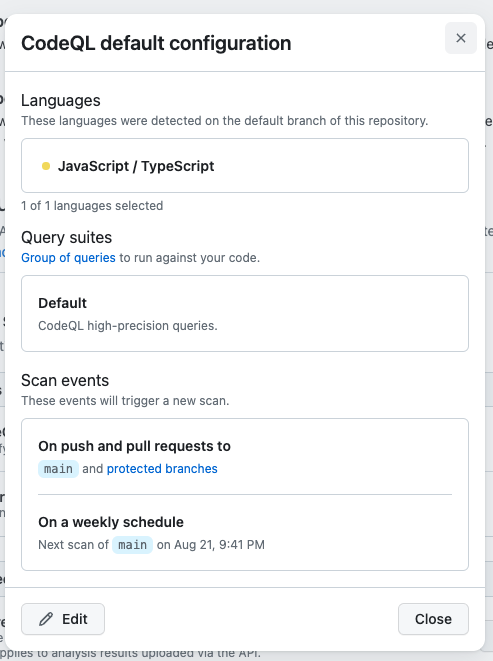Click the 1 of 1 languages selected text
The image size is (493, 661).
(92, 206)
